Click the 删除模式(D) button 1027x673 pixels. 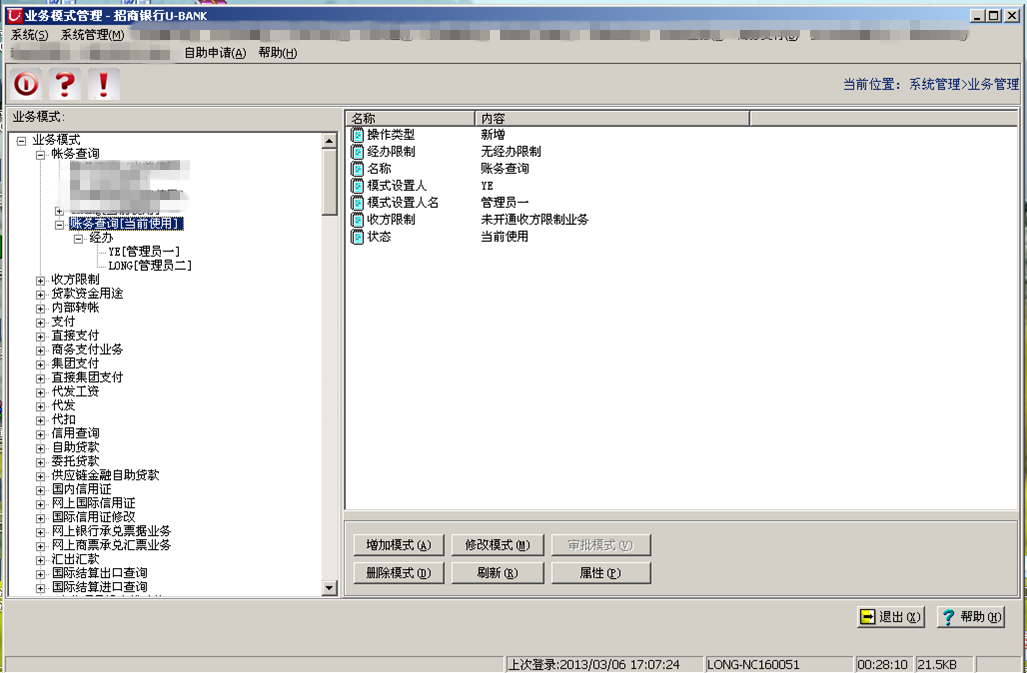click(x=399, y=573)
